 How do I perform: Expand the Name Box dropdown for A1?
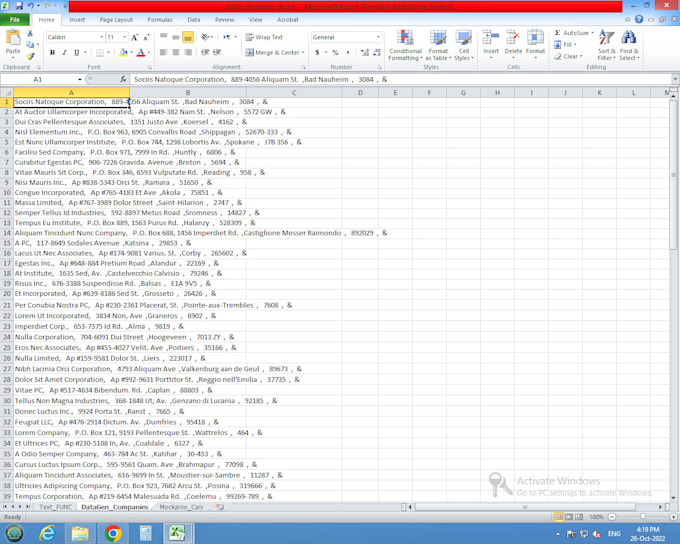coord(79,79)
